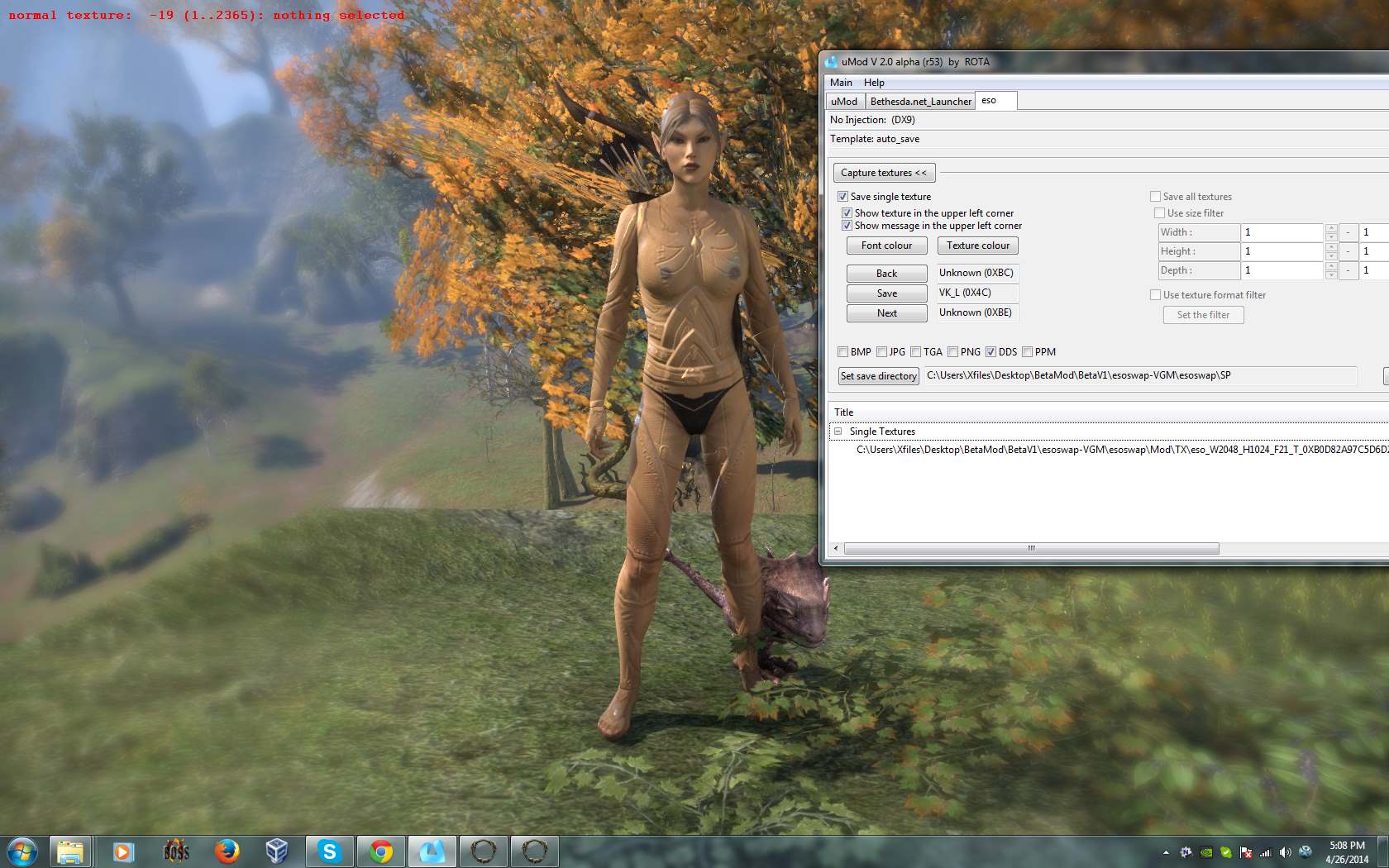
Task: Uncheck Save single texture
Action: coord(842,197)
